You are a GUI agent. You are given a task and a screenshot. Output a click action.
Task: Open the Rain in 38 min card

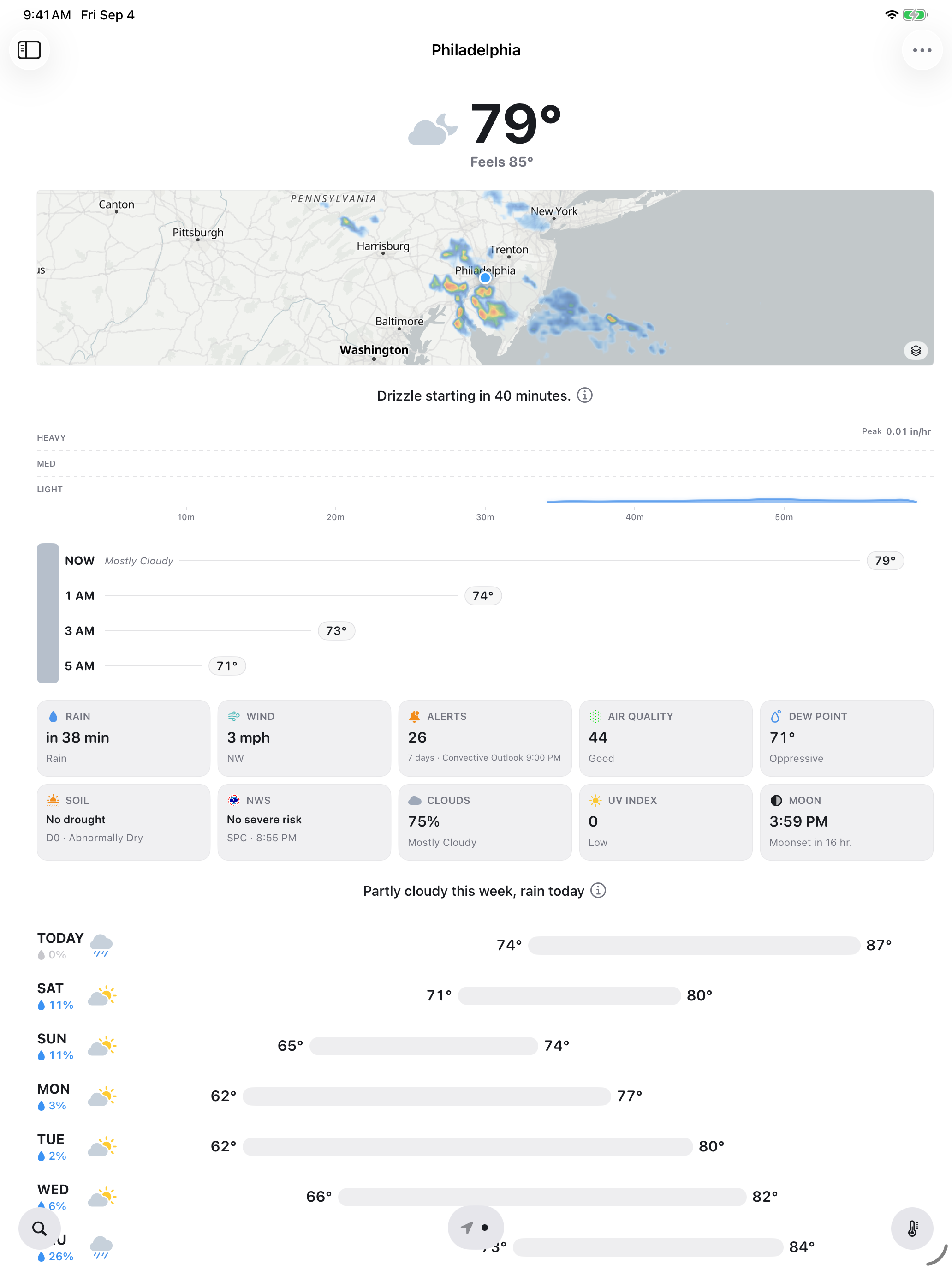(123, 738)
